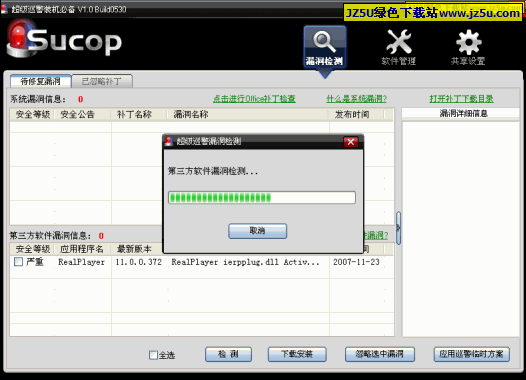Open the 共享设置 sharing settings section
526x380 pixels.
pos(468,47)
